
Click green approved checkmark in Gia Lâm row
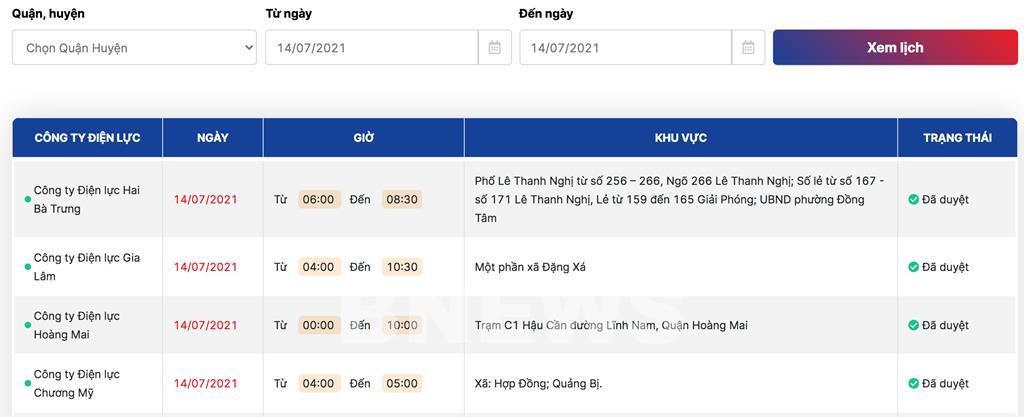point(913,267)
